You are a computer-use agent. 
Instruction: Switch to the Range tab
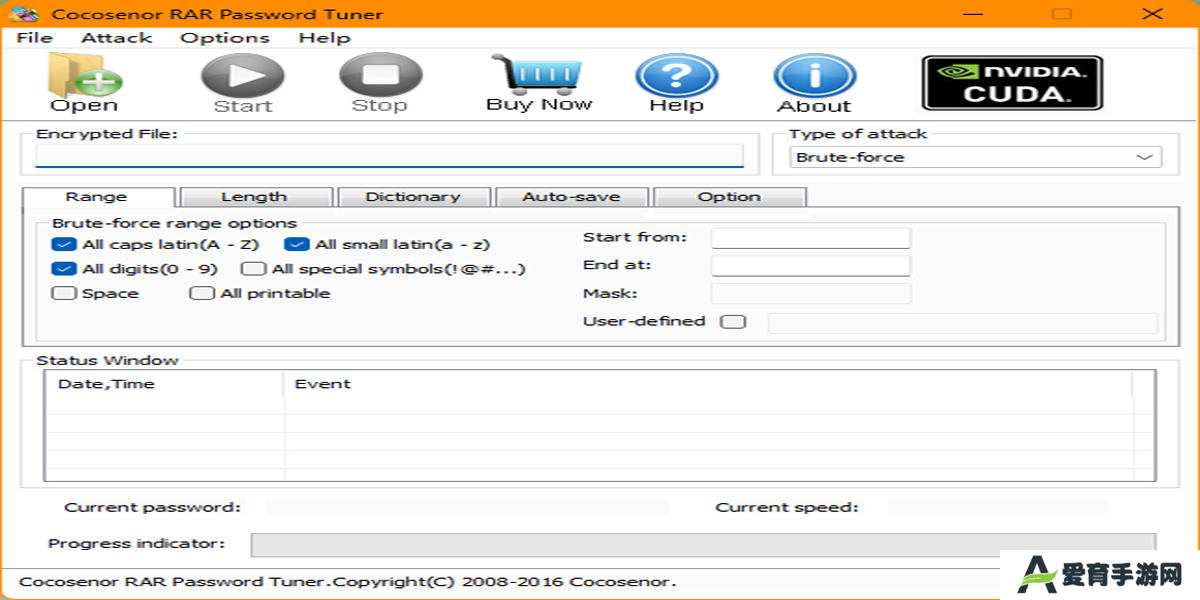pyautogui.click(x=97, y=197)
